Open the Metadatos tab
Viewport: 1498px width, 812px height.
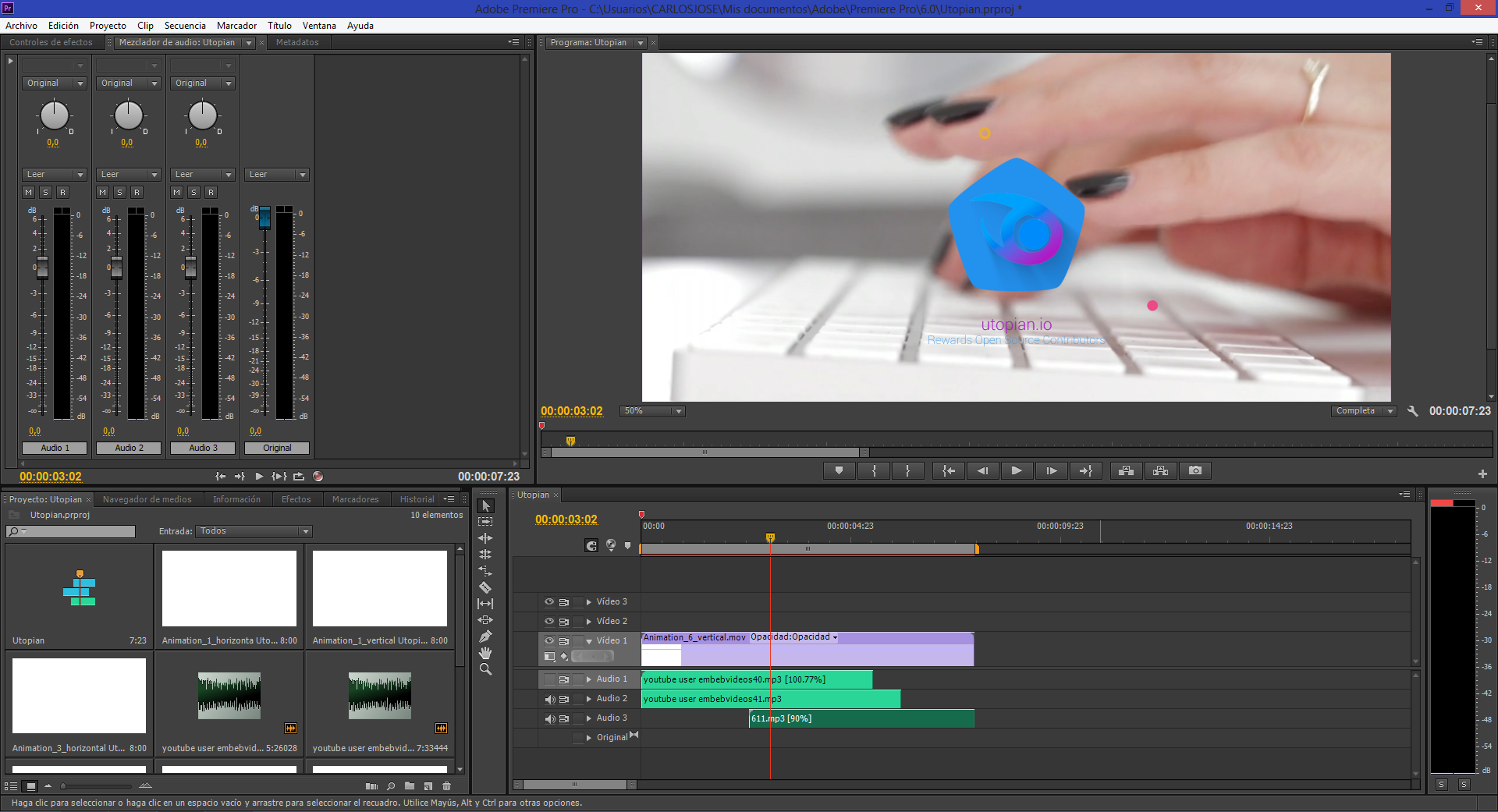pyautogui.click(x=297, y=43)
